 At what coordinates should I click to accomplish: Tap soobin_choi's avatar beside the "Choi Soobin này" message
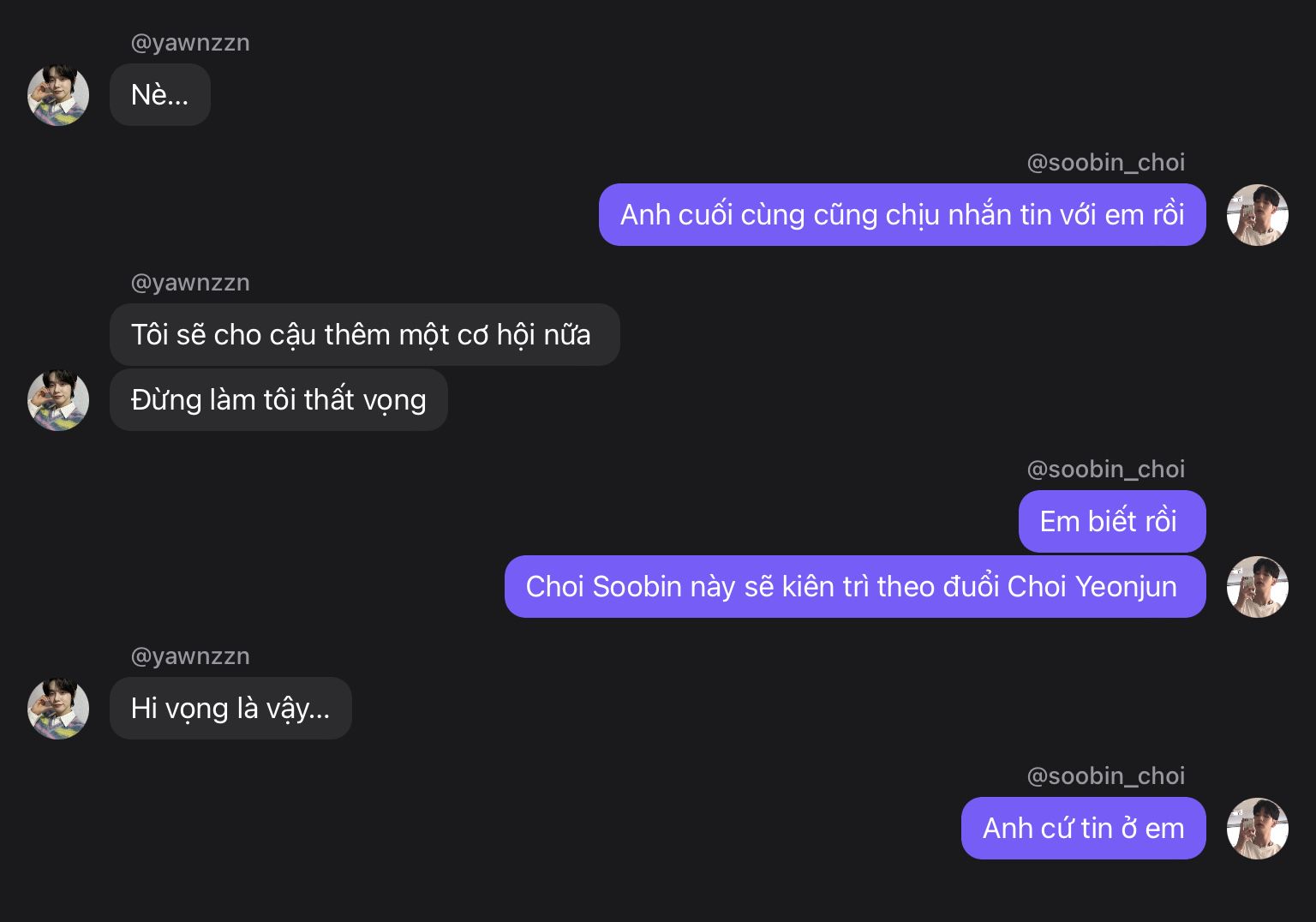coord(1257,587)
